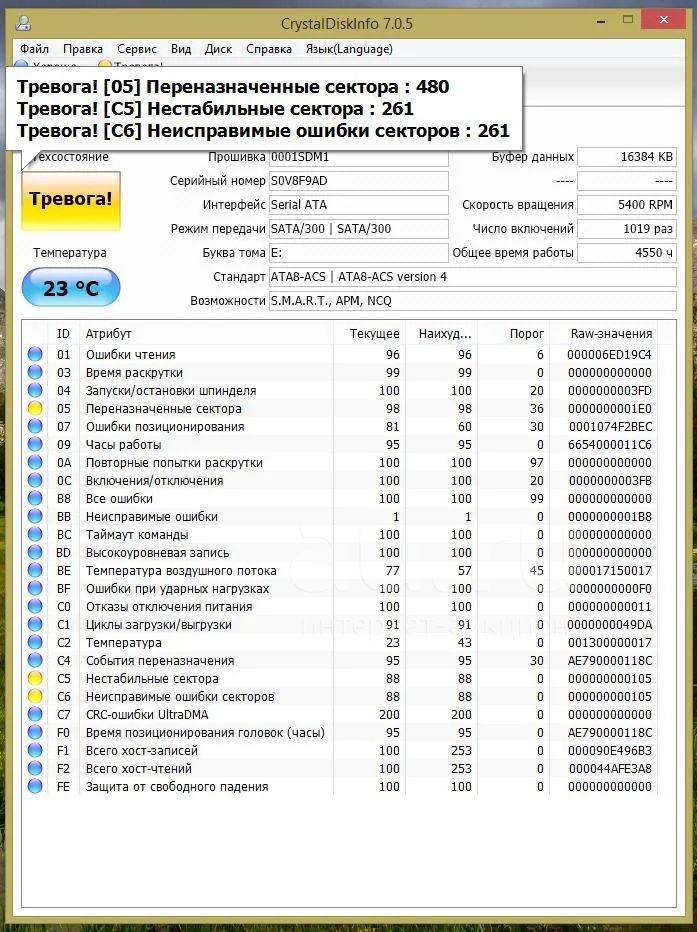697x932 pixels.
Task: Click status icon for Температура воздушного потока
Action: [35, 570]
